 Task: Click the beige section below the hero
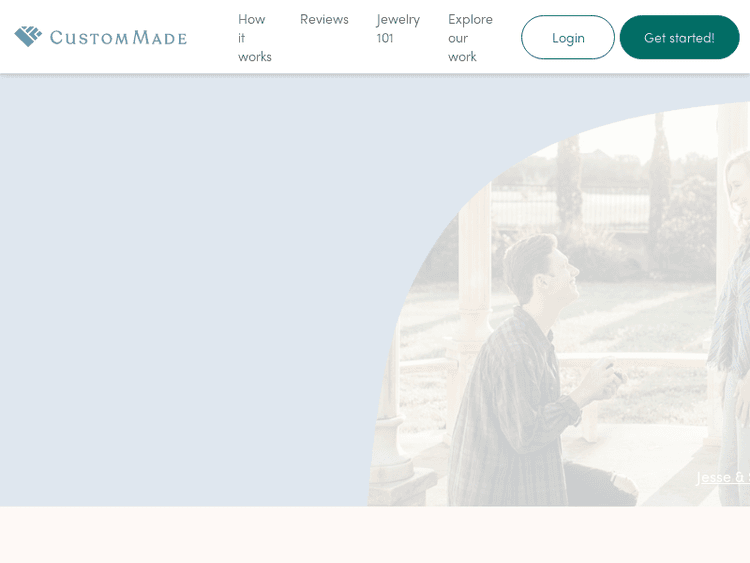click(x=375, y=535)
